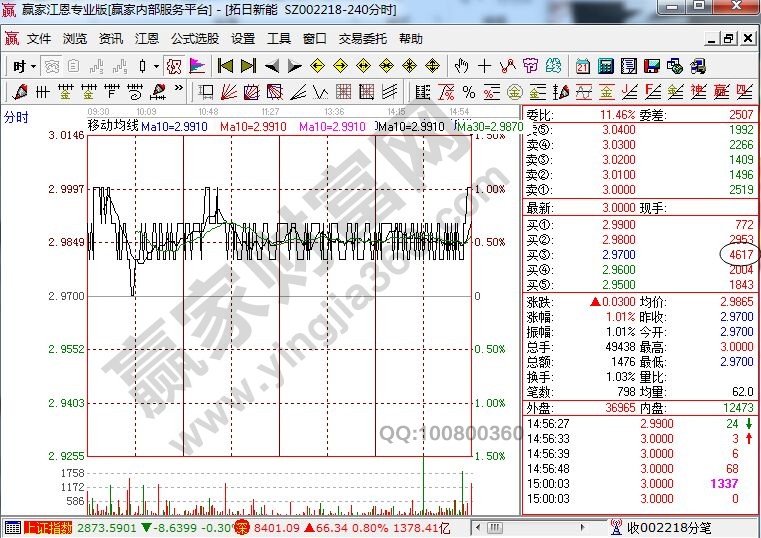The image size is (761, 538).
Task: Click the 上证指数 status bar label
Action: 49,527
